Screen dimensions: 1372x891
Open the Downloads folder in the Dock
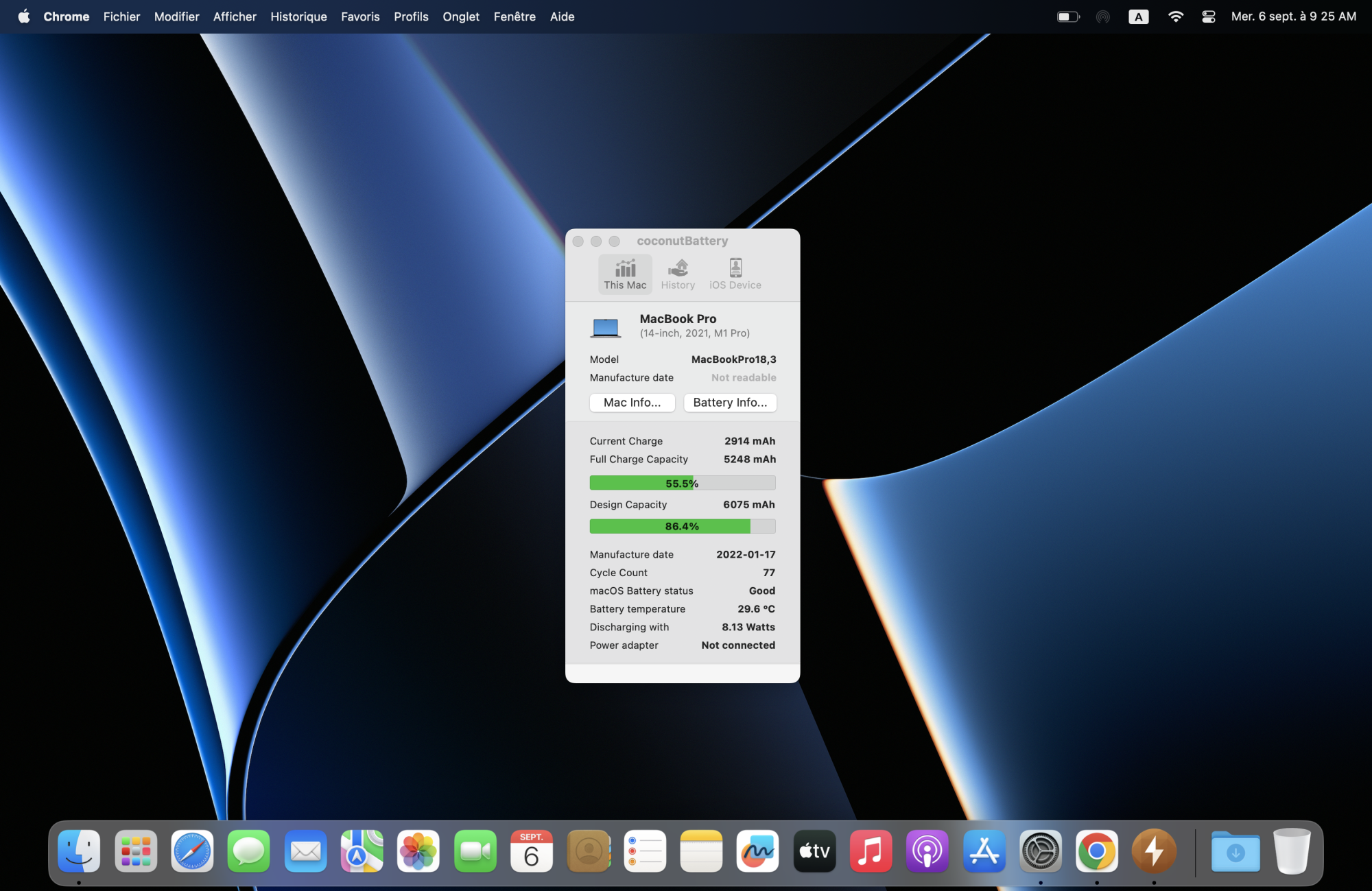coord(1235,851)
